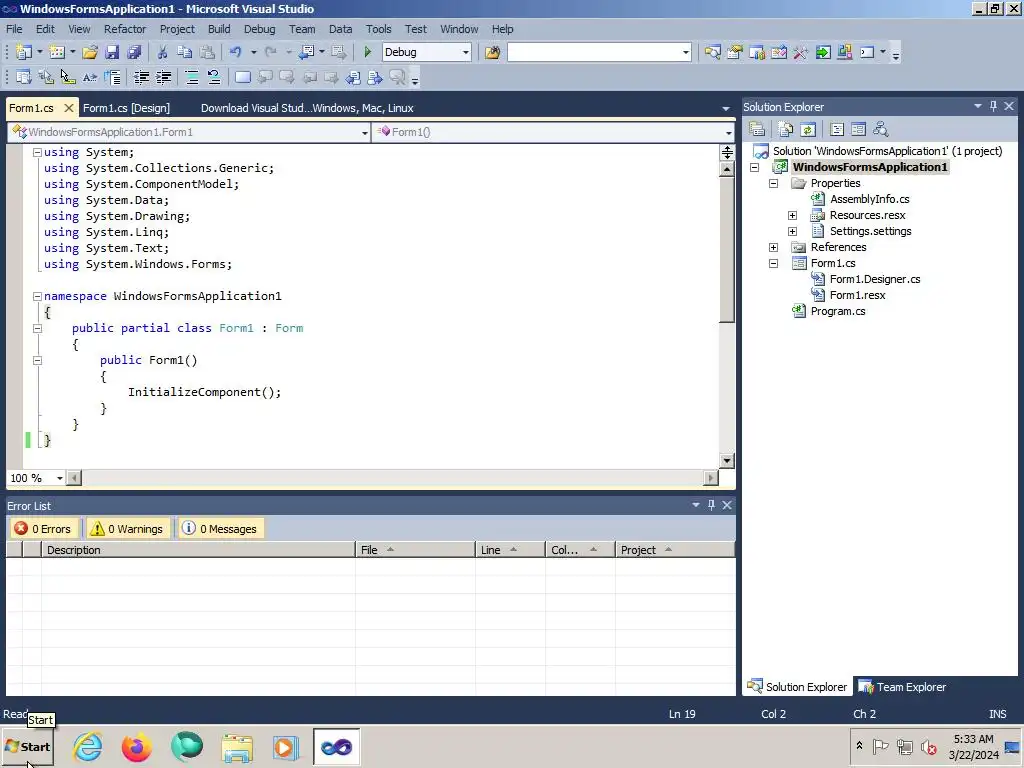Uncomment the selected lines icon

[x=214, y=77]
